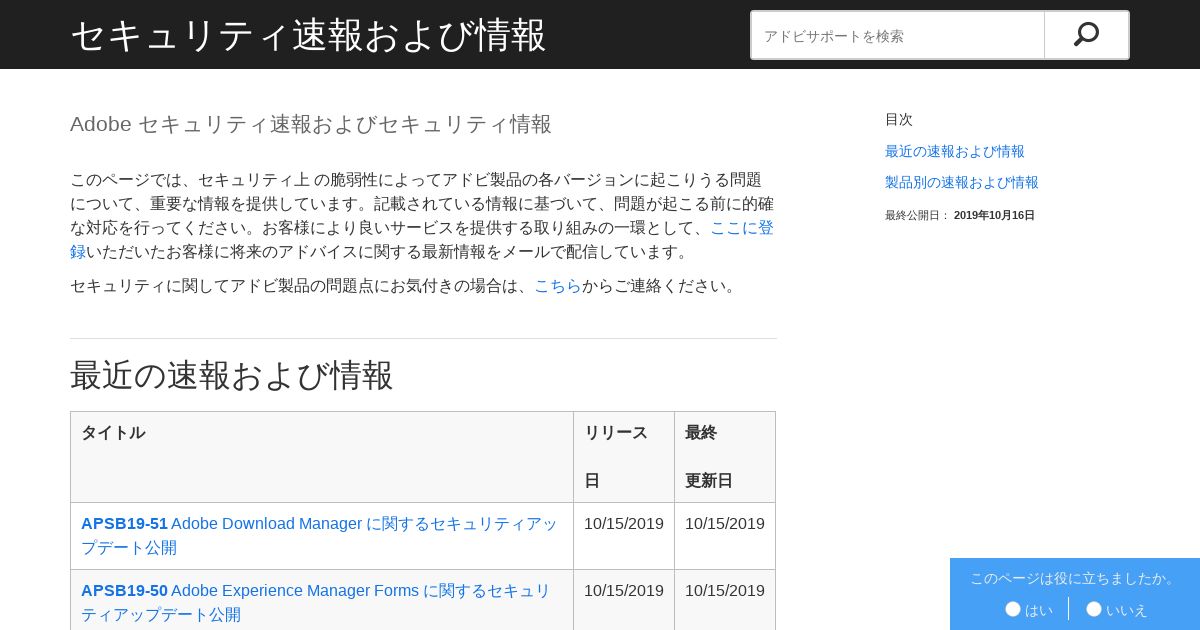
Task: Focus the アドビサポートを検索 search field
Action: 898,35
